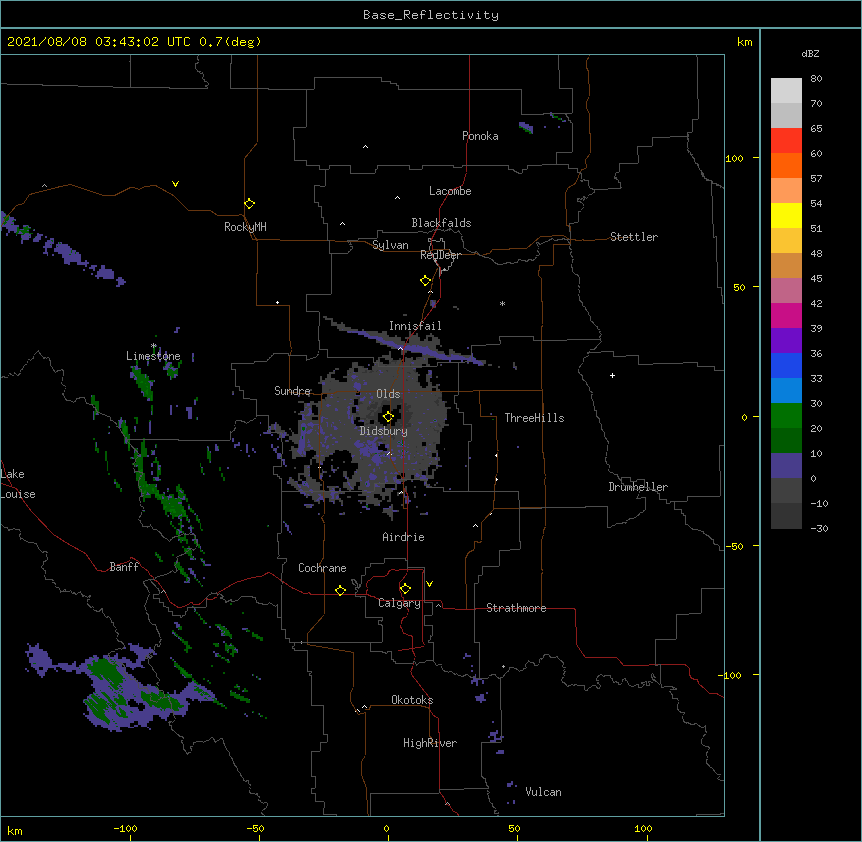Click the radar site diamond between Olds and Didsbury
The width and height of the screenshot is (862, 842).
click(x=388, y=417)
